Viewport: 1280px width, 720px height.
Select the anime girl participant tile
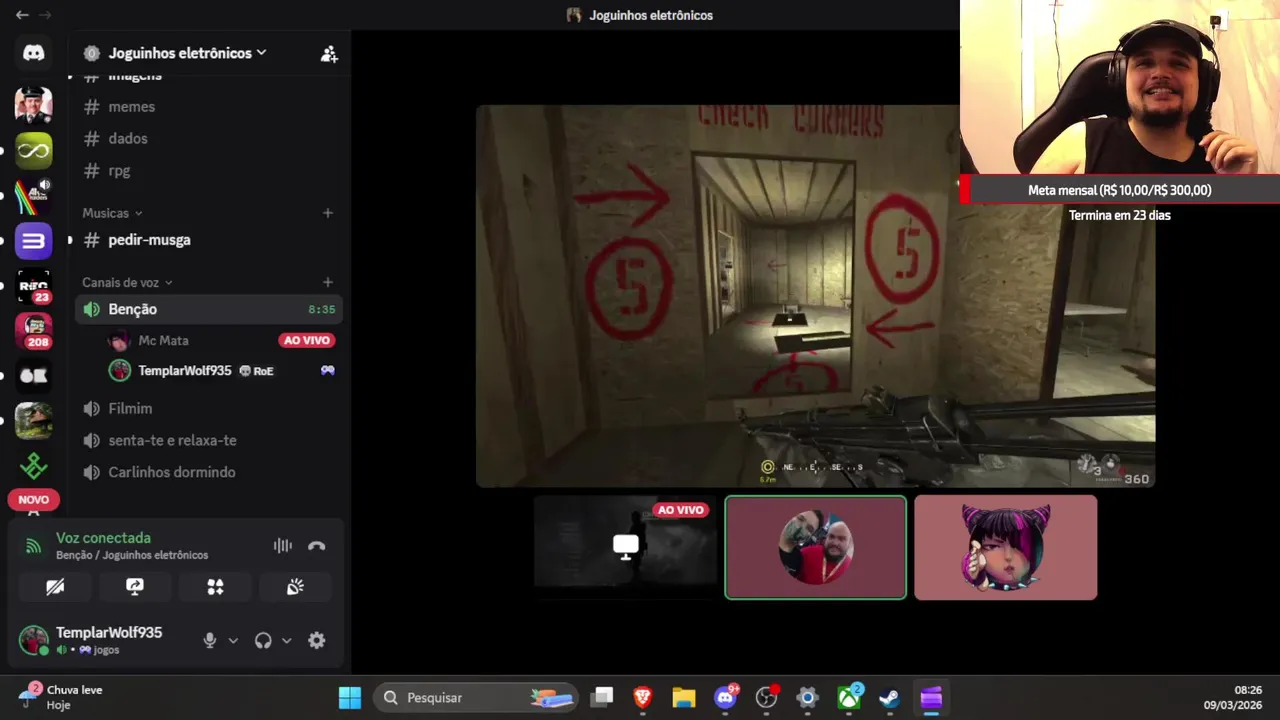1005,548
